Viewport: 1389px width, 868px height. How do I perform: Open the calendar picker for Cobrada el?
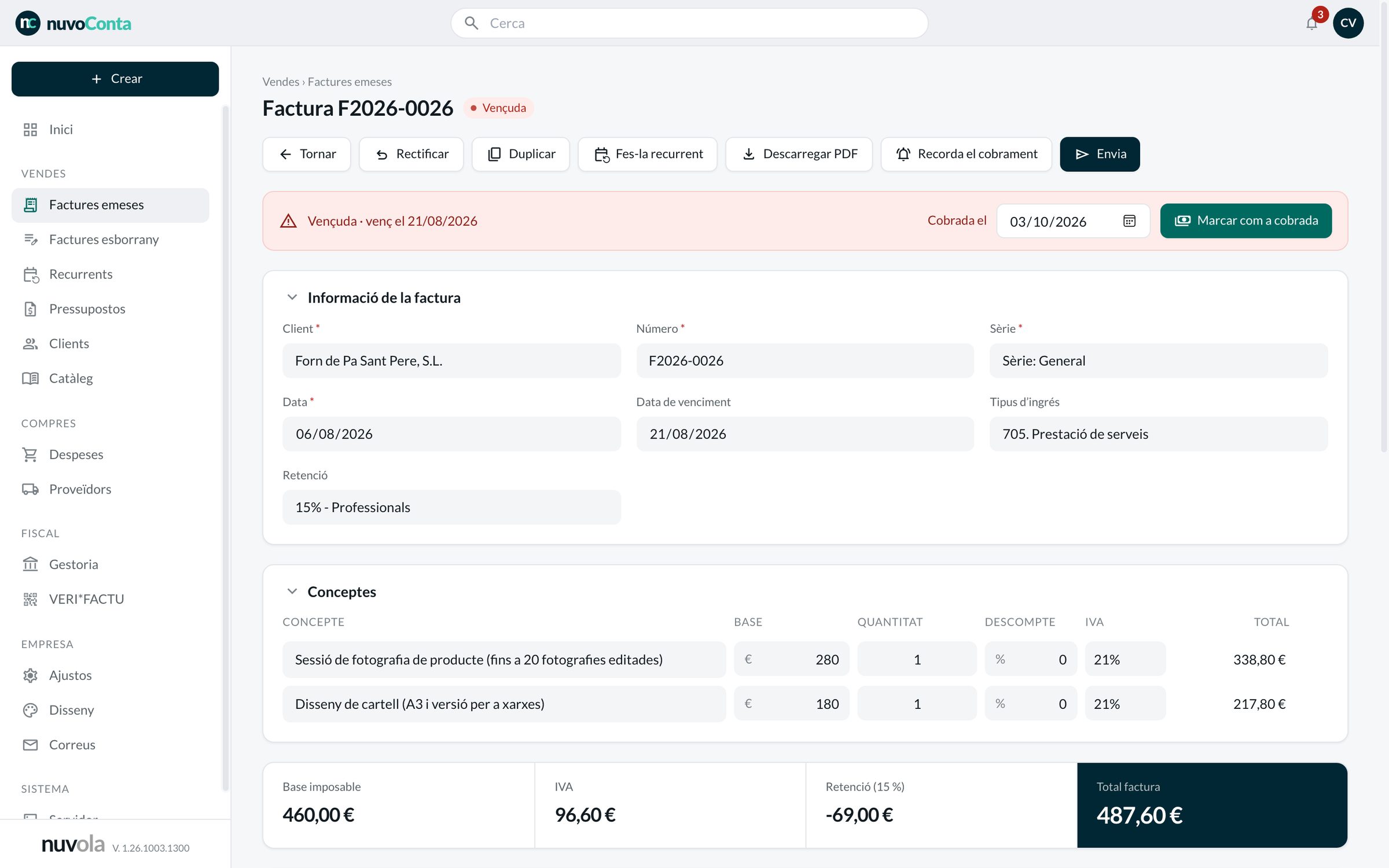pyautogui.click(x=1129, y=221)
